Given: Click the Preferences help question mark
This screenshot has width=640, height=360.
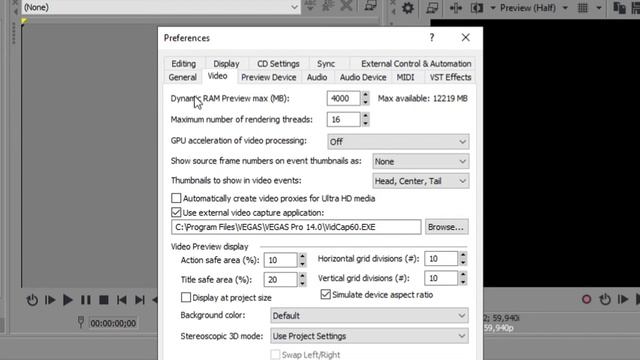Looking at the screenshot, I should click(432, 38).
